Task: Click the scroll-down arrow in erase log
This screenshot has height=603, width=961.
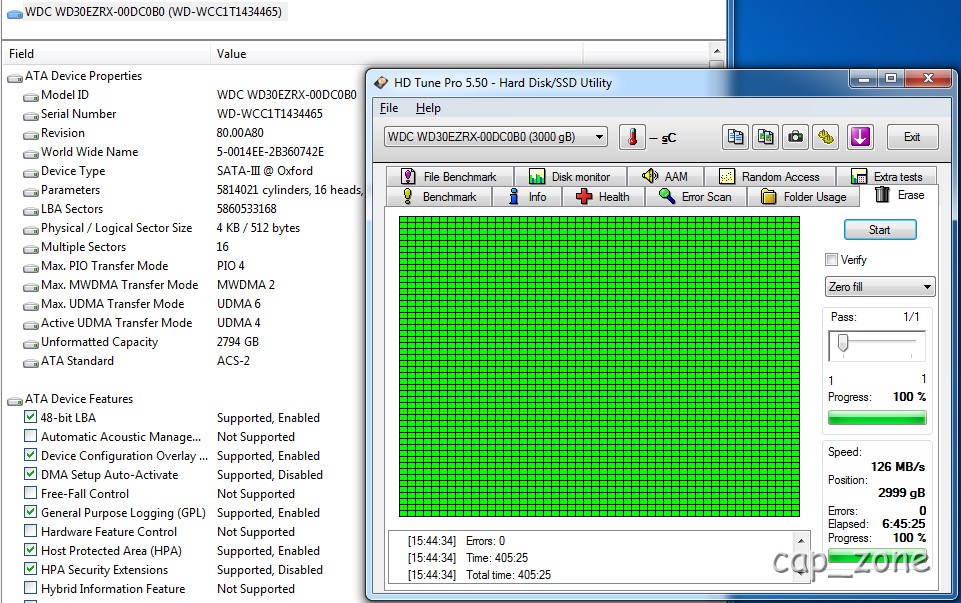Action: pos(800,575)
